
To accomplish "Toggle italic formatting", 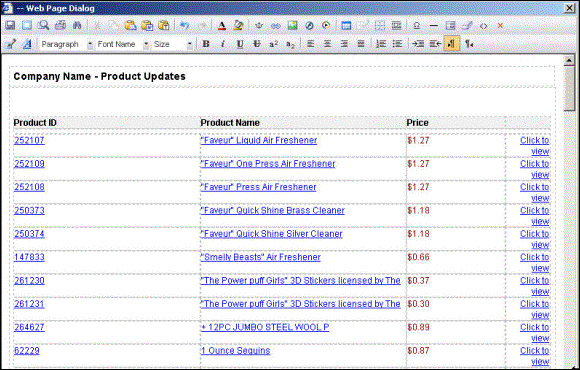I will pos(223,44).
